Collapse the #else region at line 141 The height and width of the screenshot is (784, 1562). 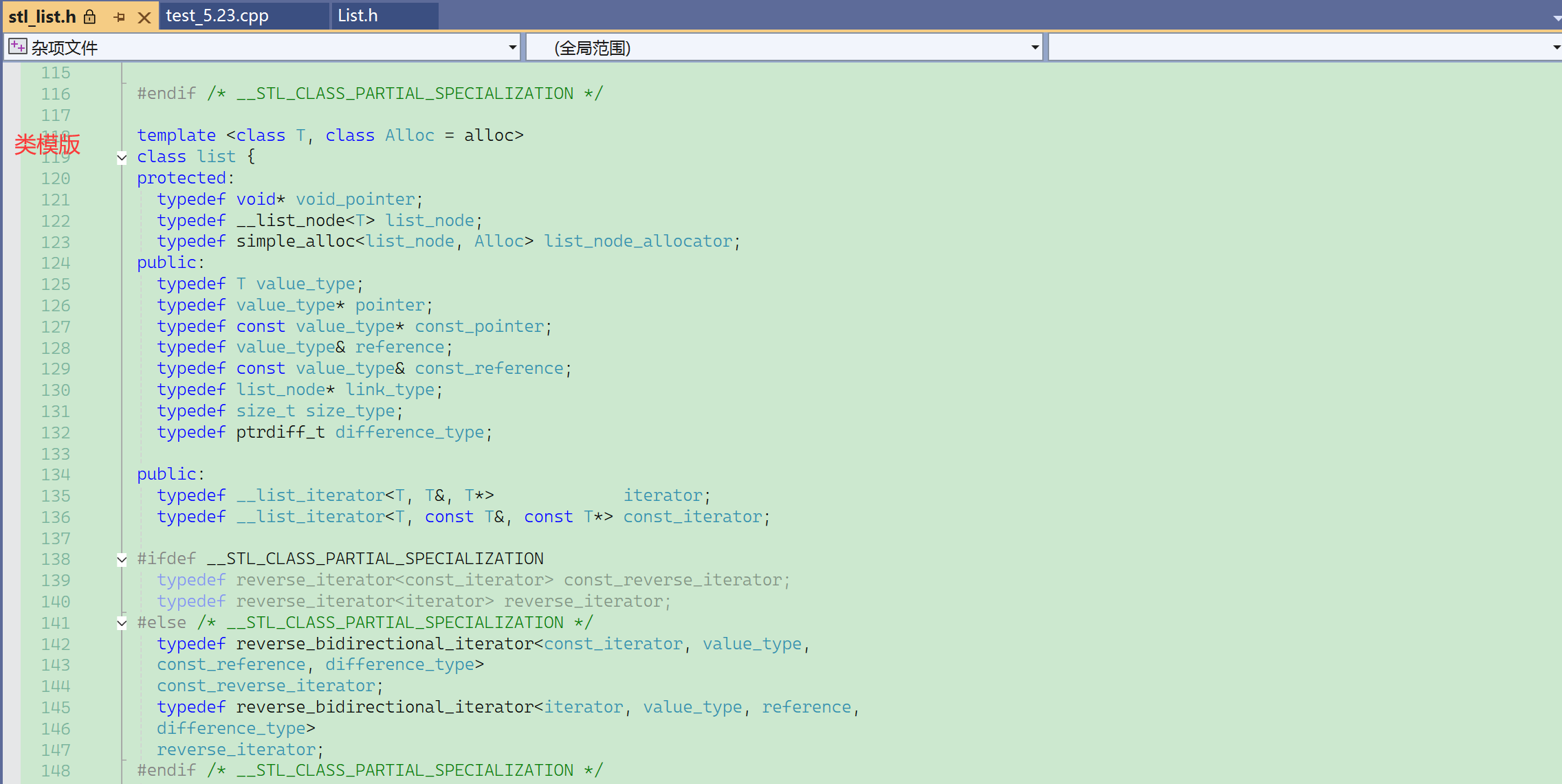[122, 623]
